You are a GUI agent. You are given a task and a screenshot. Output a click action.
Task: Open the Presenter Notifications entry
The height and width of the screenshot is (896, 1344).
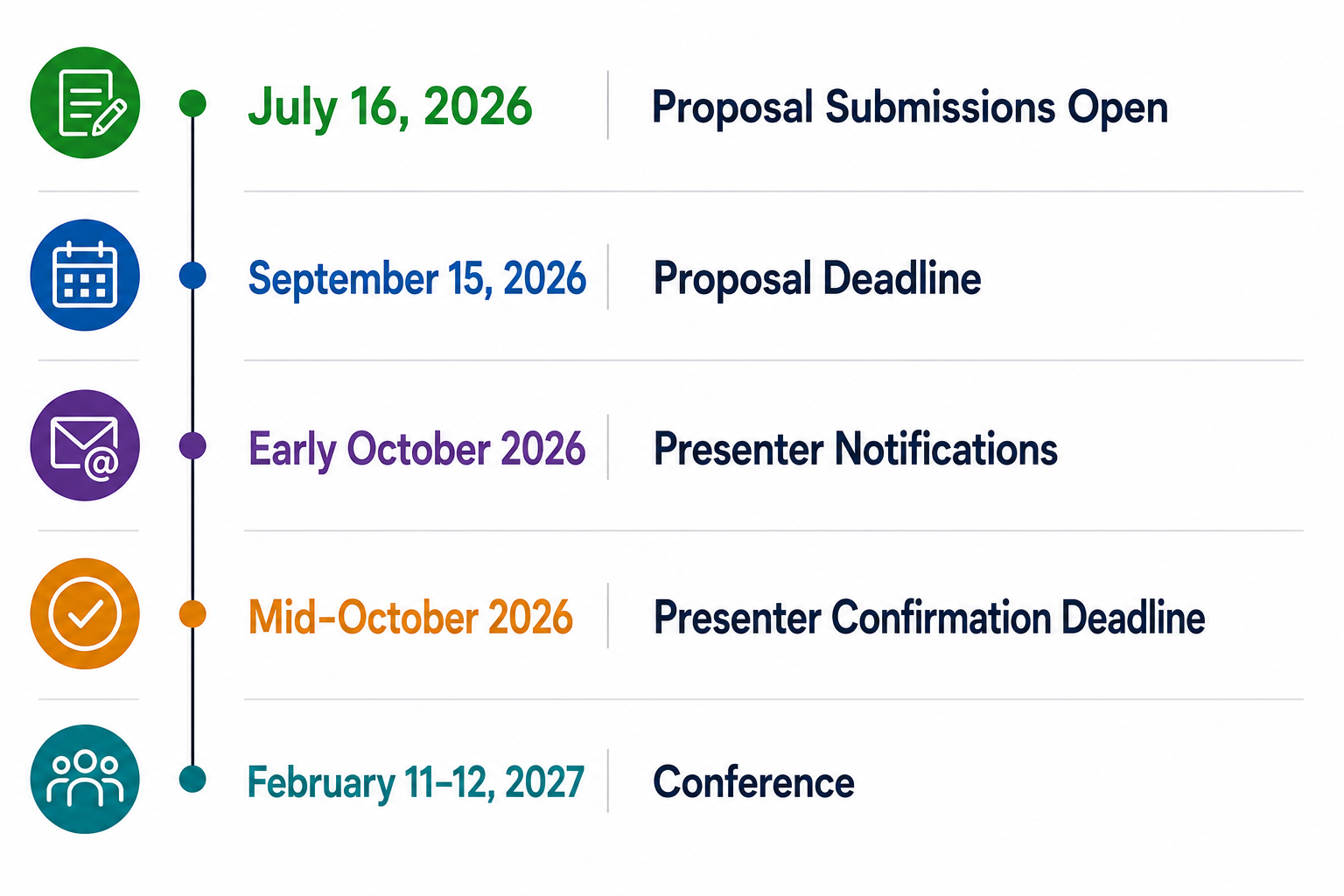pyautogui.click(x=856, y=449)
